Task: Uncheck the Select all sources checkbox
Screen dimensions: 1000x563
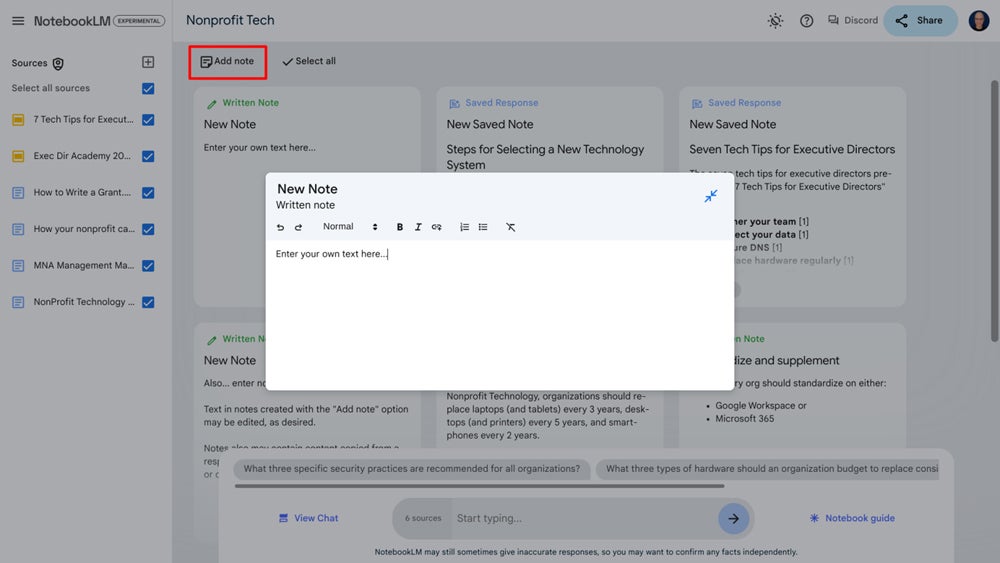Action: (148, 89)
